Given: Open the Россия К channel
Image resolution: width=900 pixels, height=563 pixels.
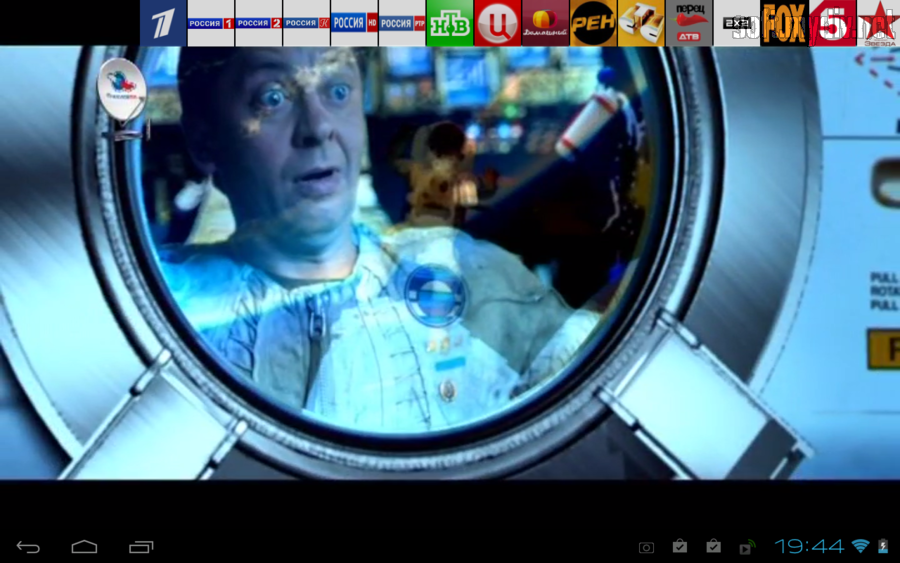Looking at the screenshot, I should coord(307,23).
